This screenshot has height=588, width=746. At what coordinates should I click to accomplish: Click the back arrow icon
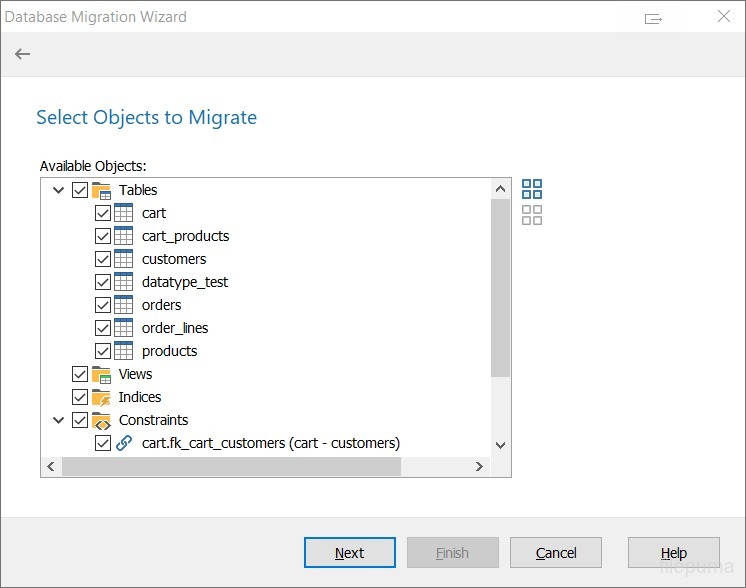[x=22, y=54]
